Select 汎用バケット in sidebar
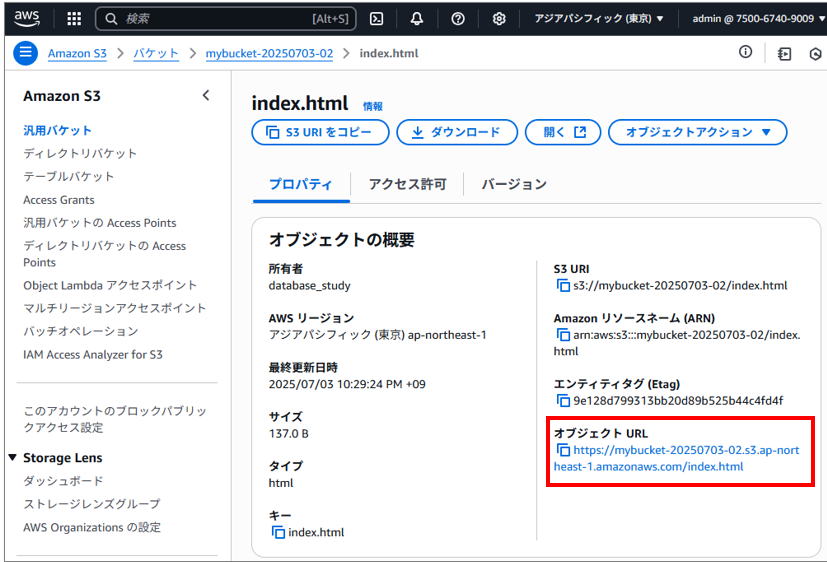 [x=57, y=130]
